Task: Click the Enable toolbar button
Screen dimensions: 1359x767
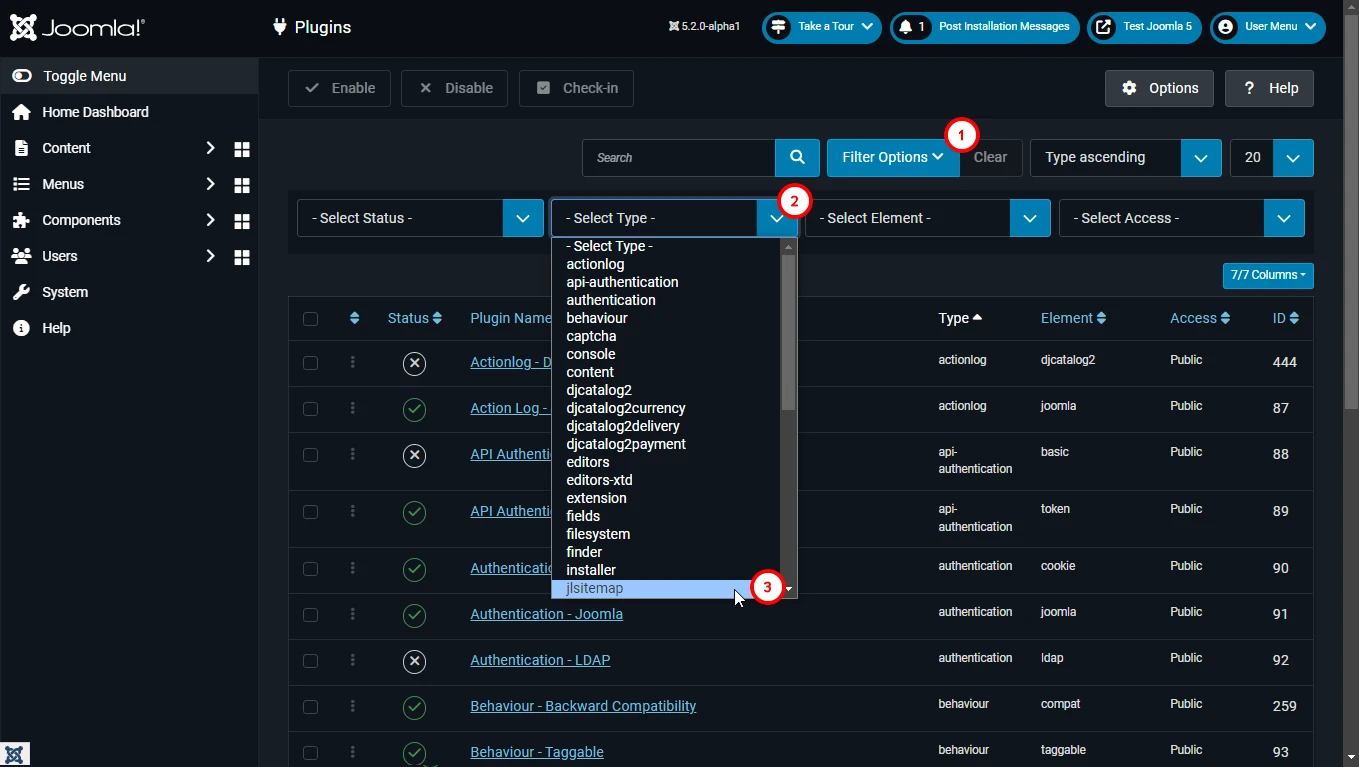Action: pyautogui.click(x=339, y=88)
